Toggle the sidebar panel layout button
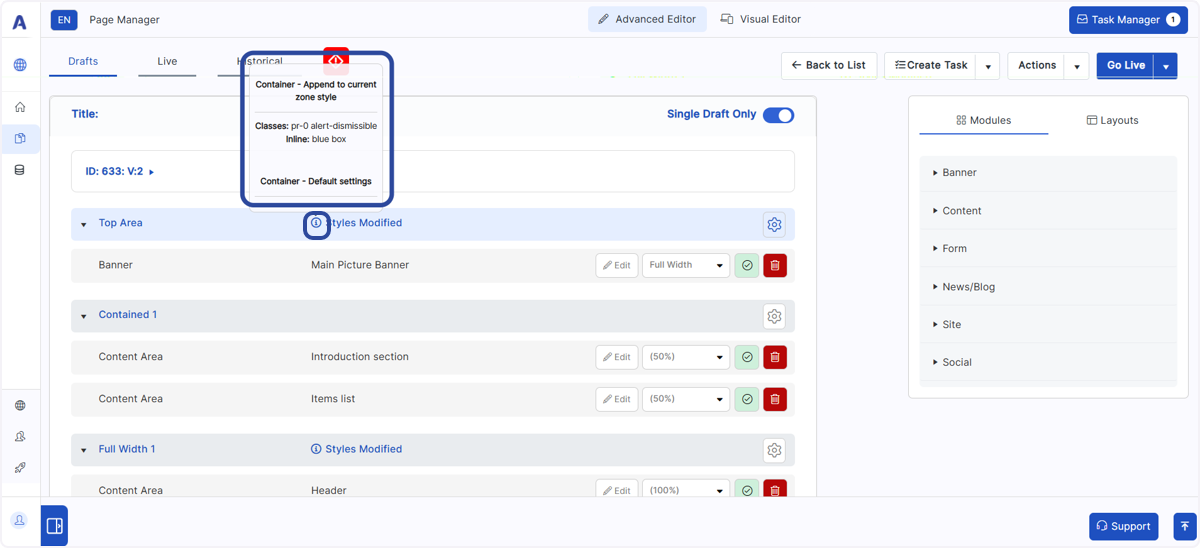The width and height of the screenshot is (1200, 548). click(x=55, y=526)
